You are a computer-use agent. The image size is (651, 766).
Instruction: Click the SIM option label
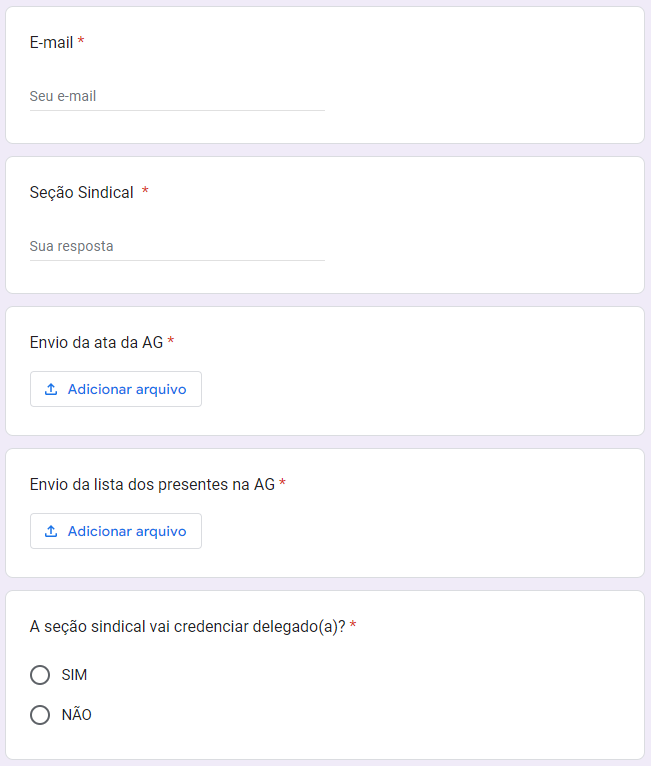pyautogui.click(x=74, y=675)
